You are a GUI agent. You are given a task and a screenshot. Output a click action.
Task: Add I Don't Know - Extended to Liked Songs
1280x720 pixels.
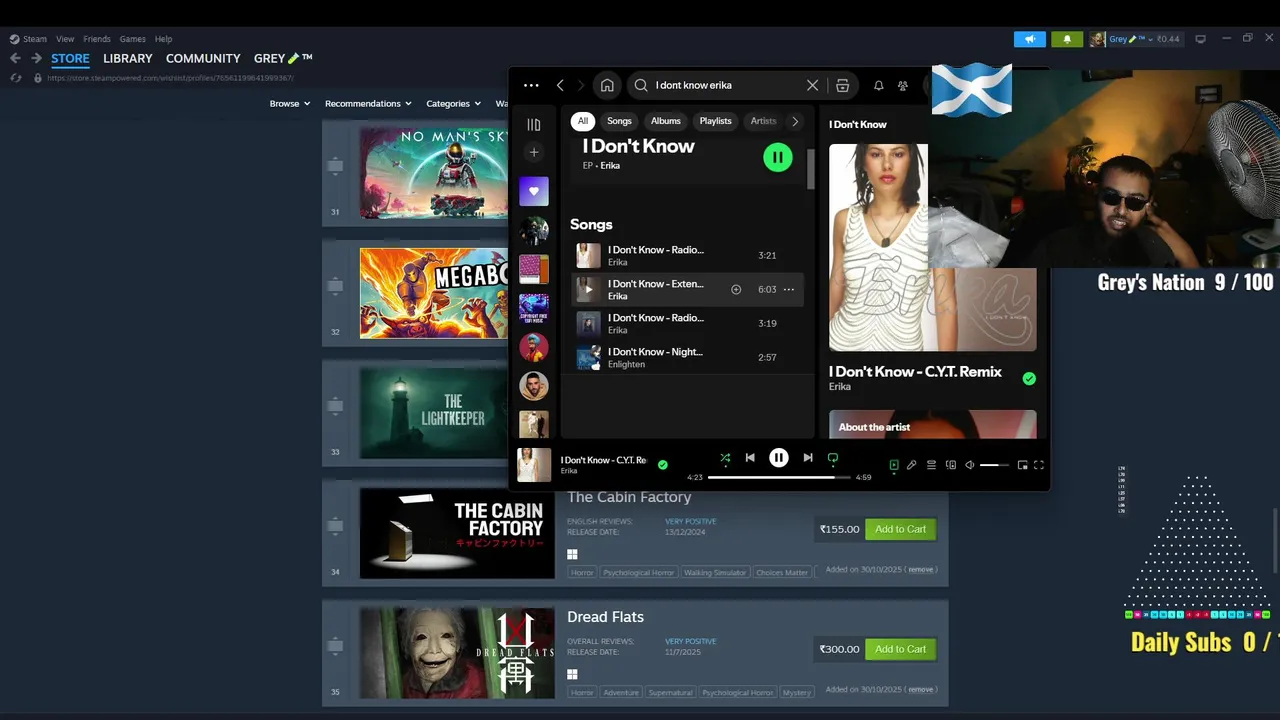(x=736, y=290)
